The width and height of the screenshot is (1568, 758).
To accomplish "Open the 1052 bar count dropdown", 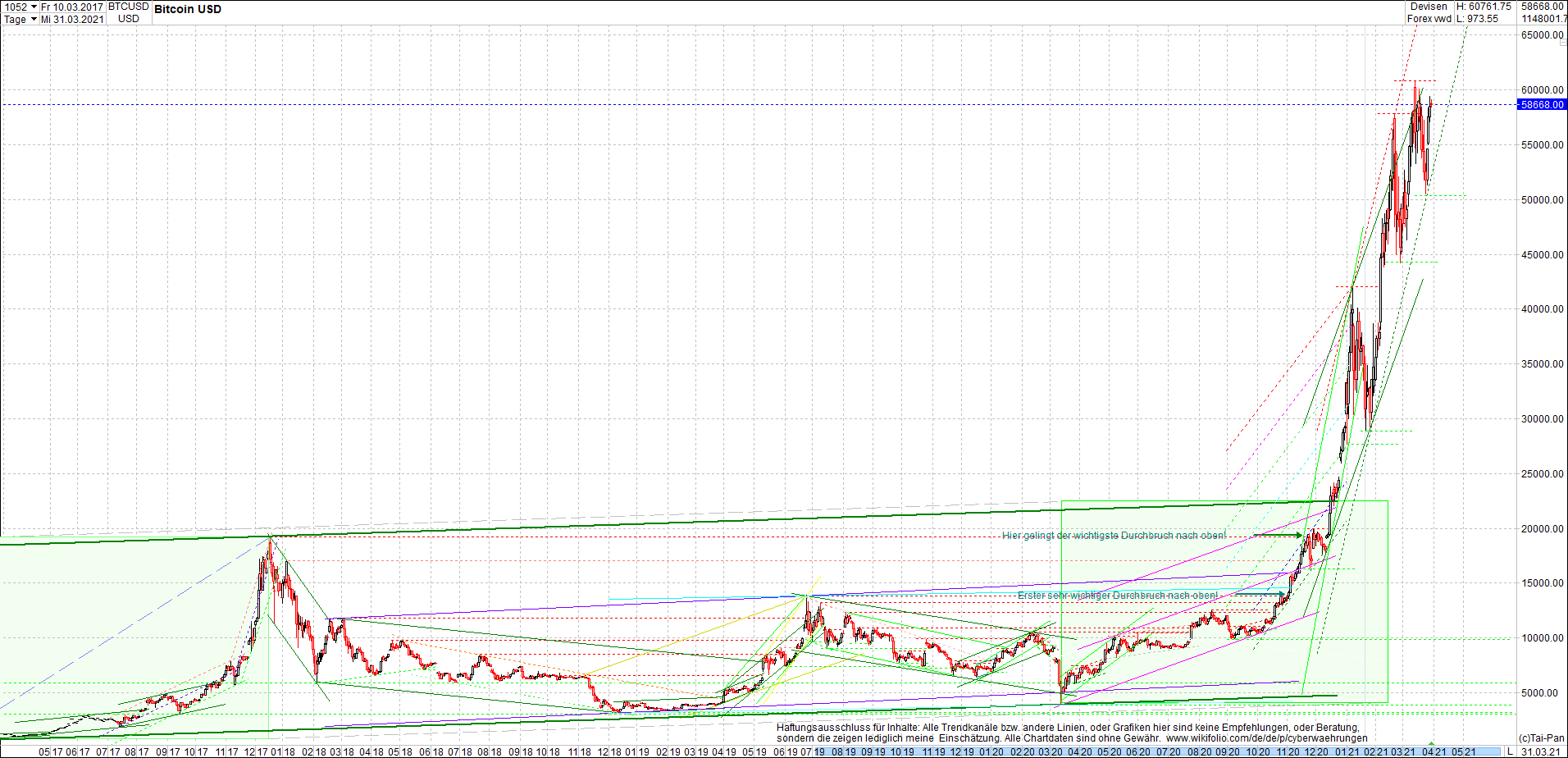I will [x=34, y=7].
